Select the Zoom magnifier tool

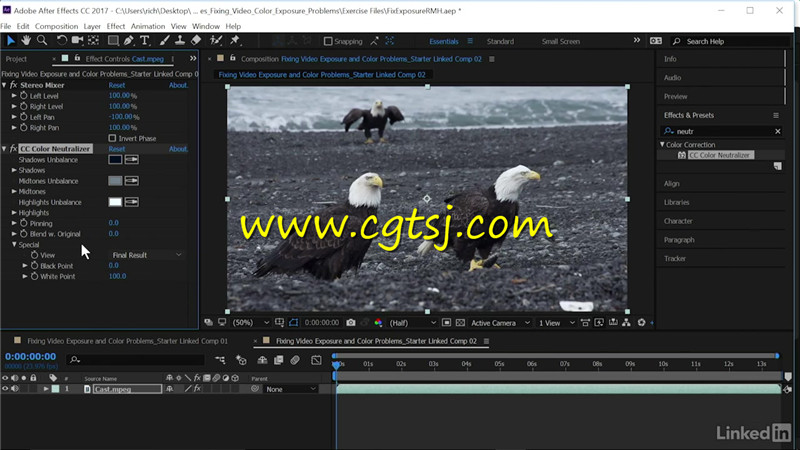(42, 40)
